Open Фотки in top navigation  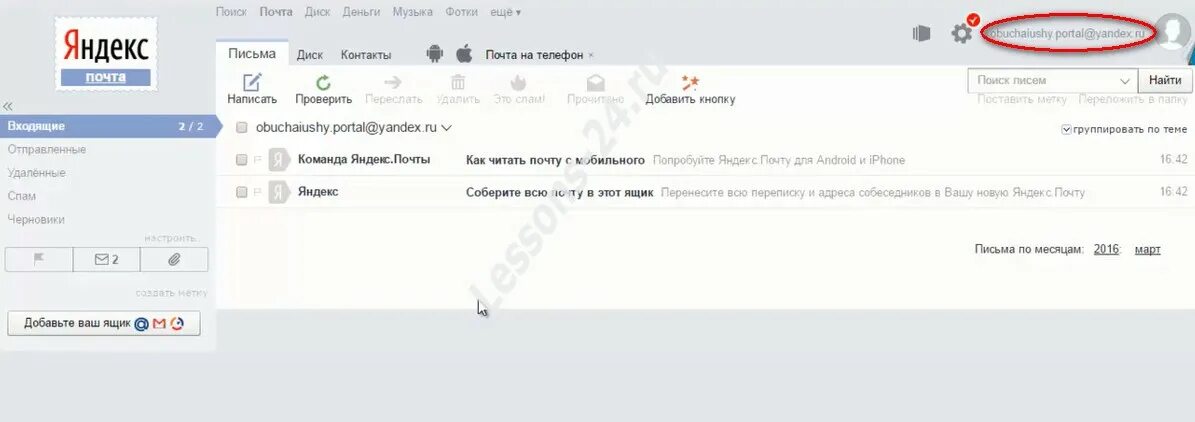point(462,12)
